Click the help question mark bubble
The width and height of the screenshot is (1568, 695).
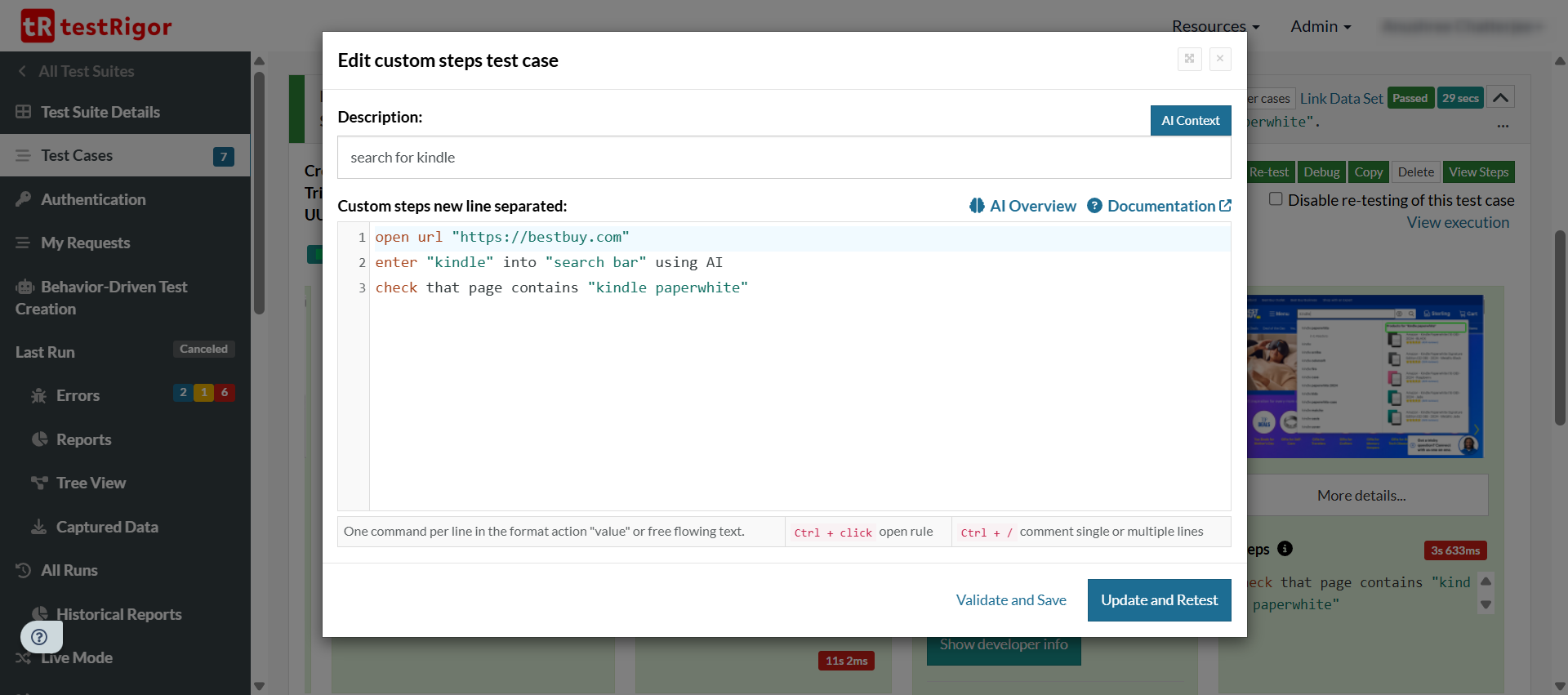(x=40, y=637)
